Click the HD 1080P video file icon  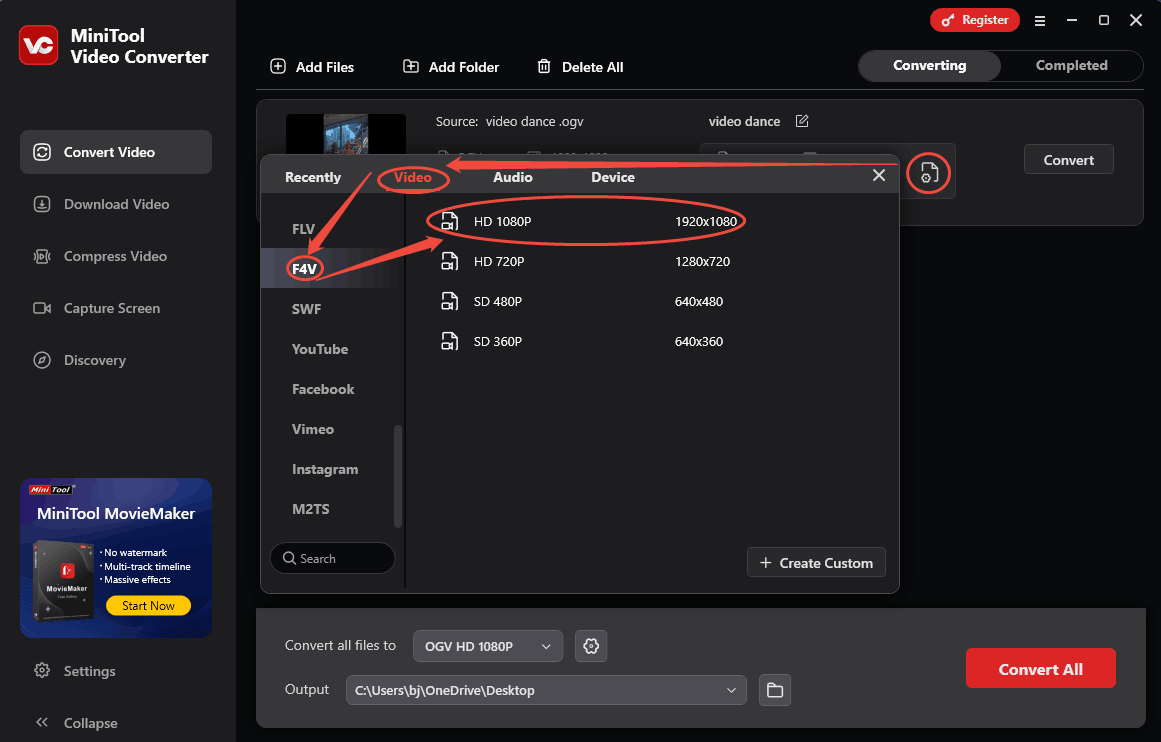(x=449, y=221)
